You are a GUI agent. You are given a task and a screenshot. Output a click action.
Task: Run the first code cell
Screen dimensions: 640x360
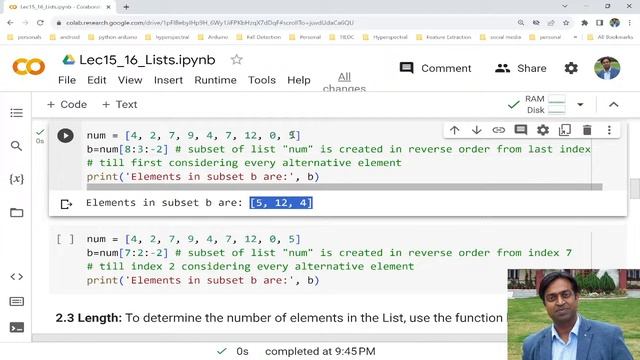click(65, 136)
